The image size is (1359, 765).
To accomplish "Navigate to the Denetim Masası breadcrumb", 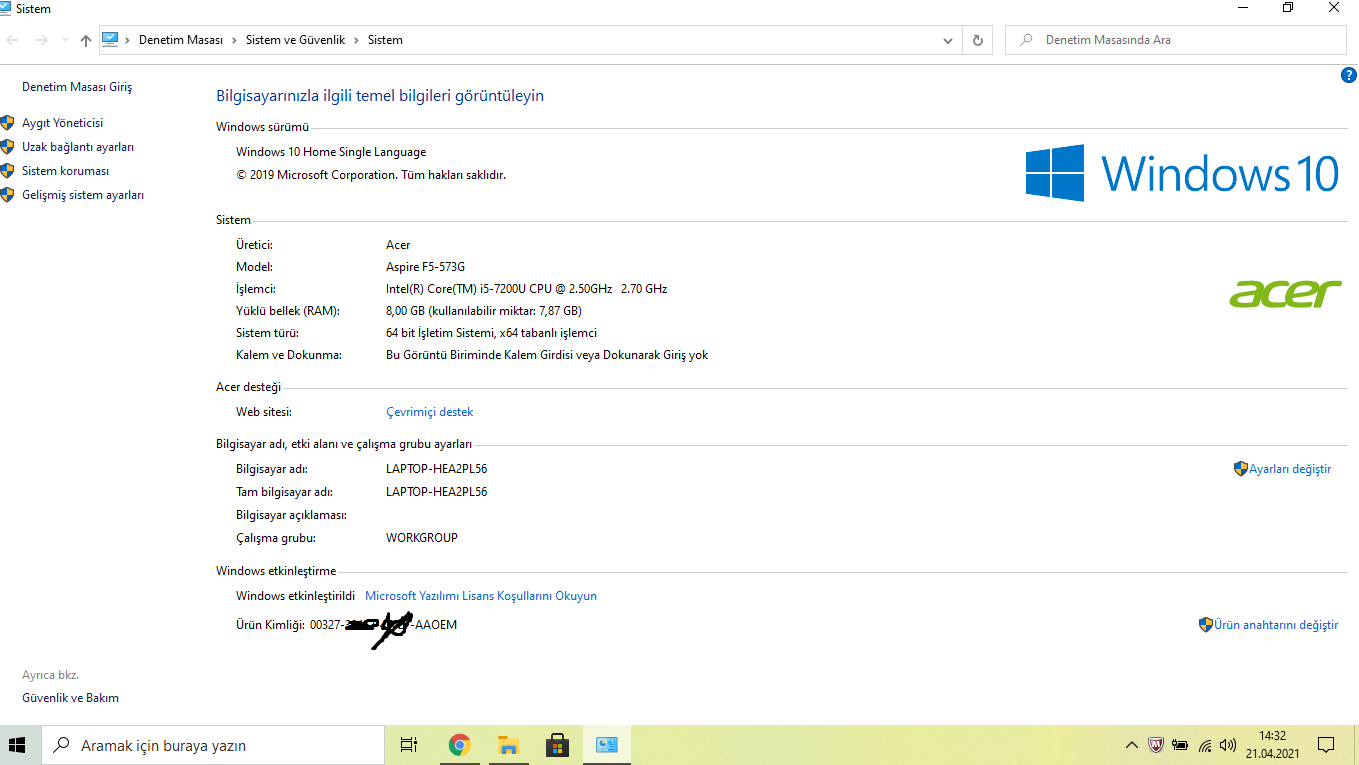I will click(x=181, y=40).
